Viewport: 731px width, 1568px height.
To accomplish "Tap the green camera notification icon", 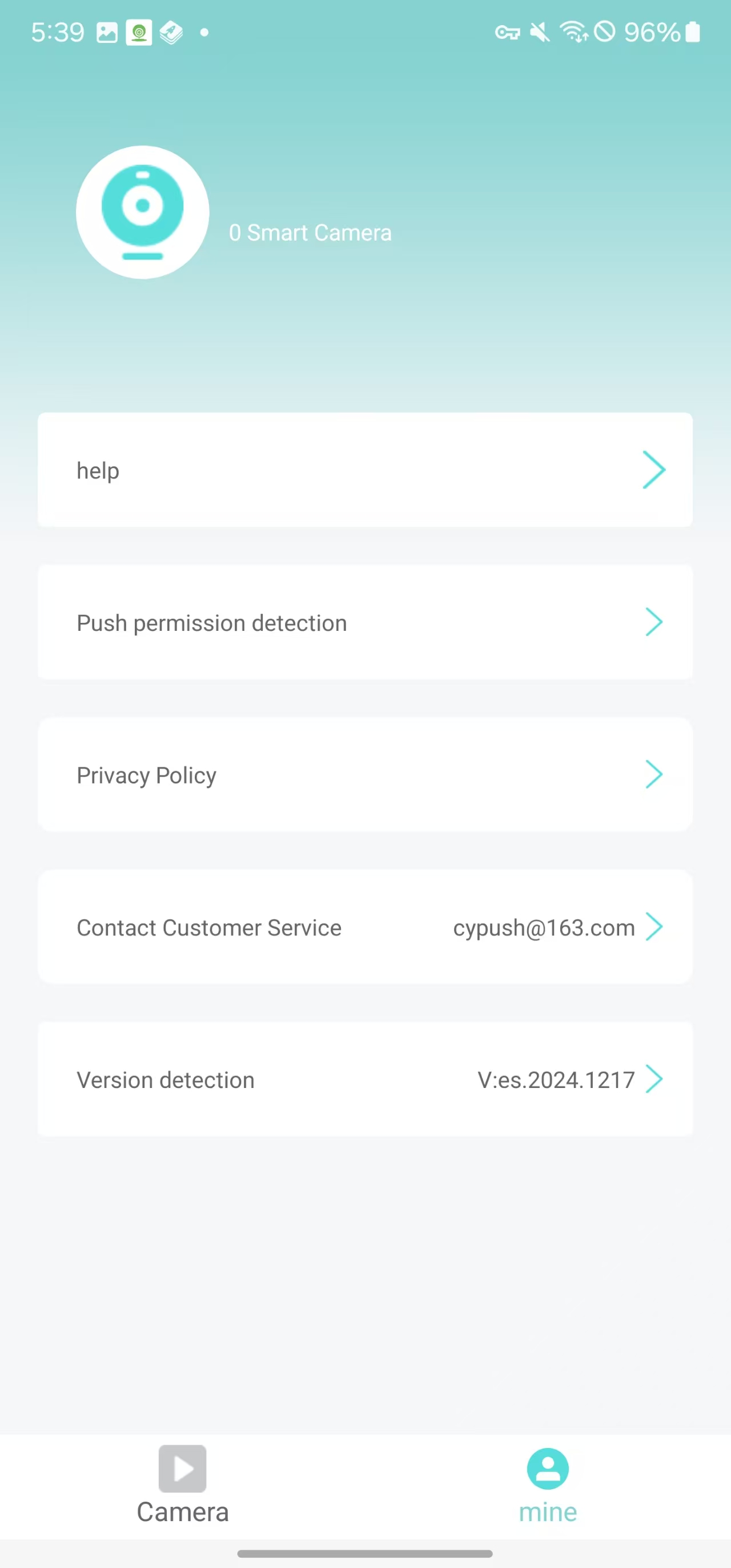I will point(139,32).
